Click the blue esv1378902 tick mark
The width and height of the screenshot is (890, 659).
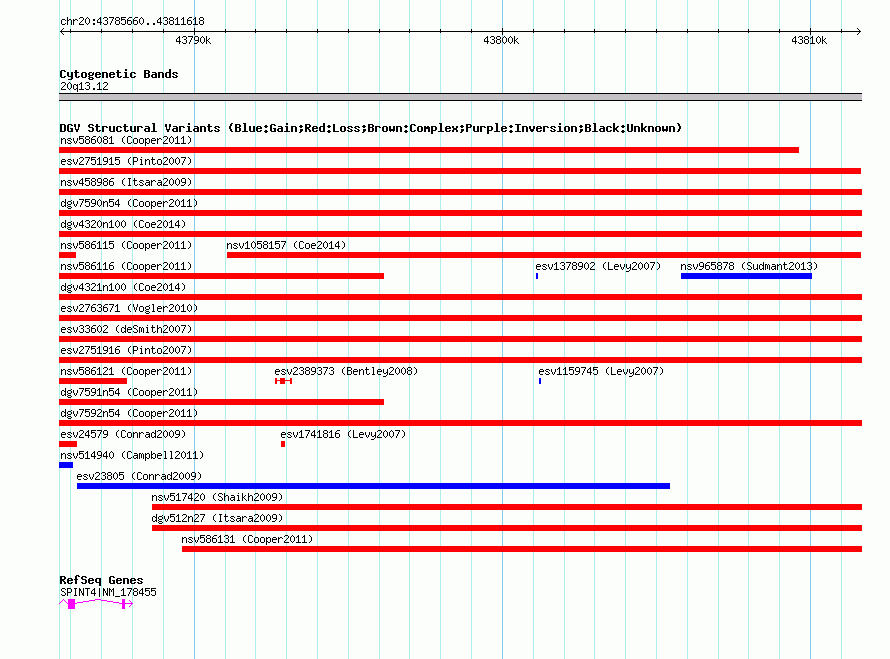click(537, 276)
